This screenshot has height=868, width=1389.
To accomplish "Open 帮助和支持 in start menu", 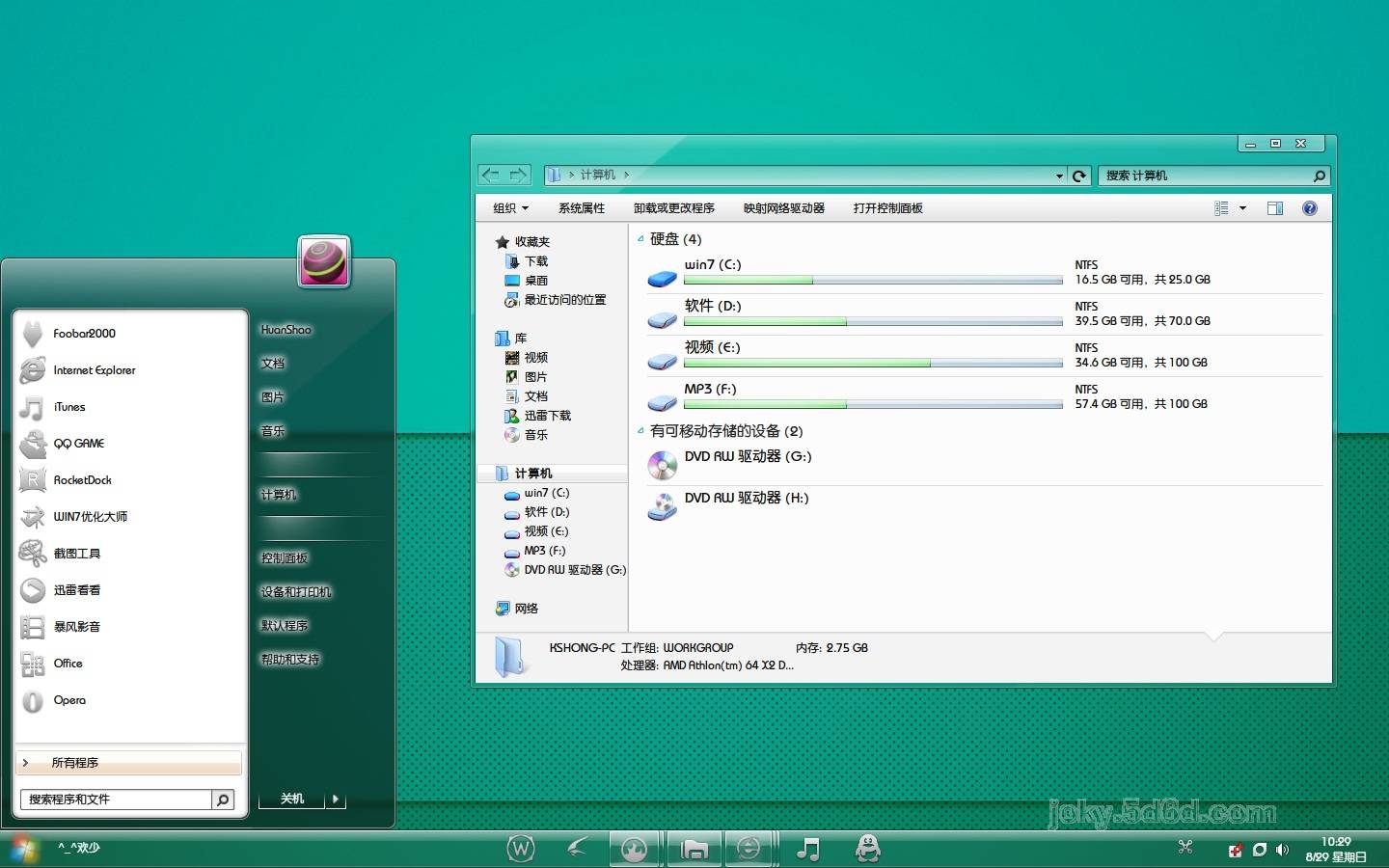I will (290, 660).
